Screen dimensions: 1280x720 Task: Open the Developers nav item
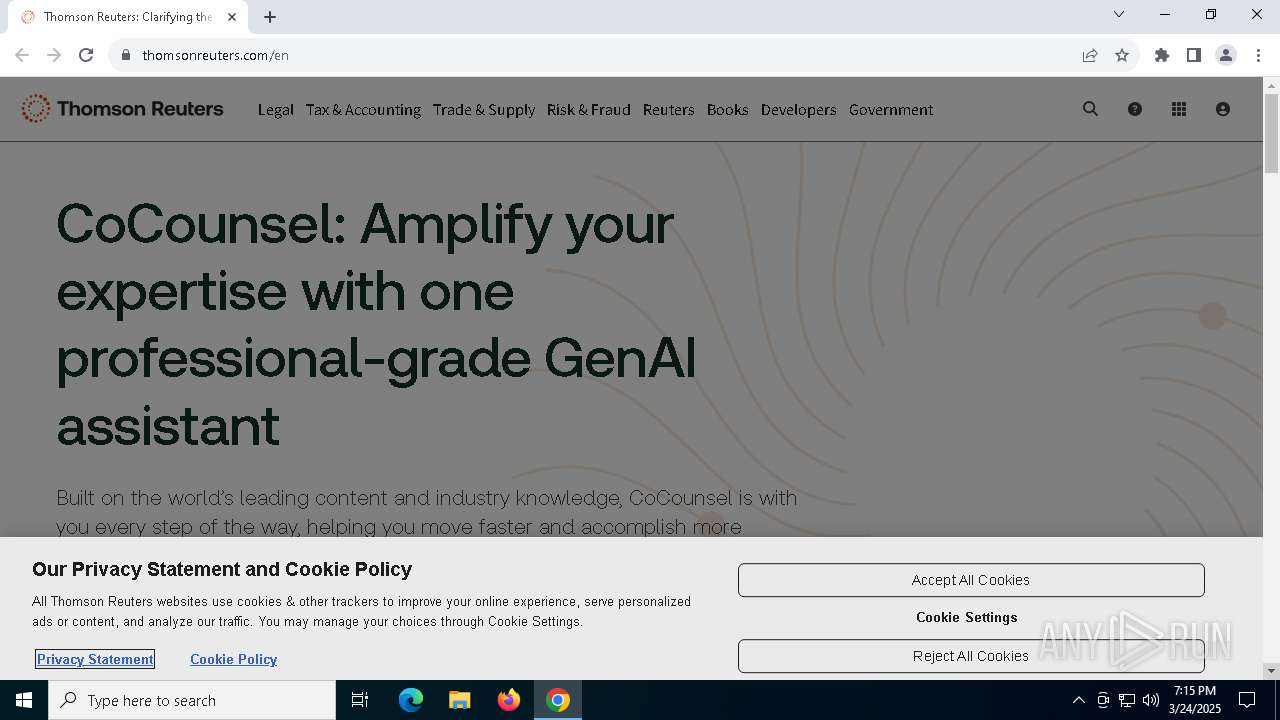[798, 110]
